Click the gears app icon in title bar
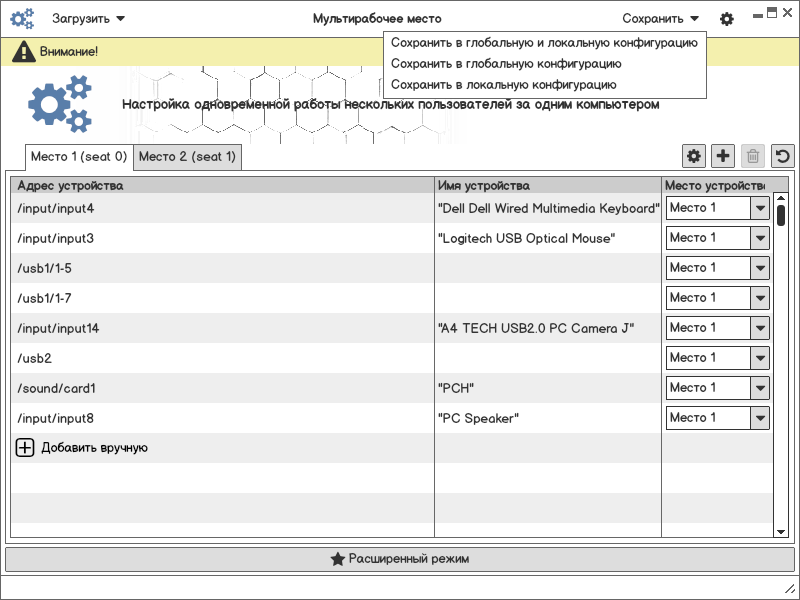800x600 pixels. pyautogui.click(x=22, y=19)
